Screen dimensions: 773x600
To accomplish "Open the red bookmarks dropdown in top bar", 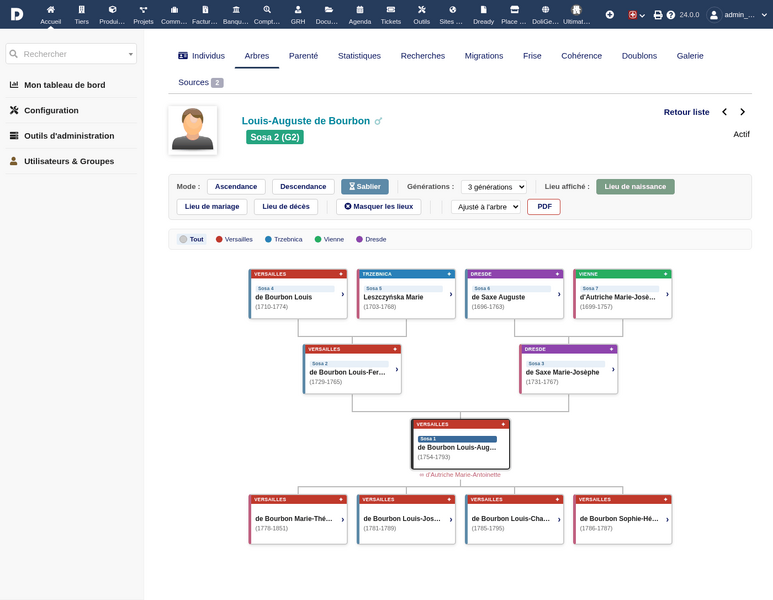I will (636, 15).
